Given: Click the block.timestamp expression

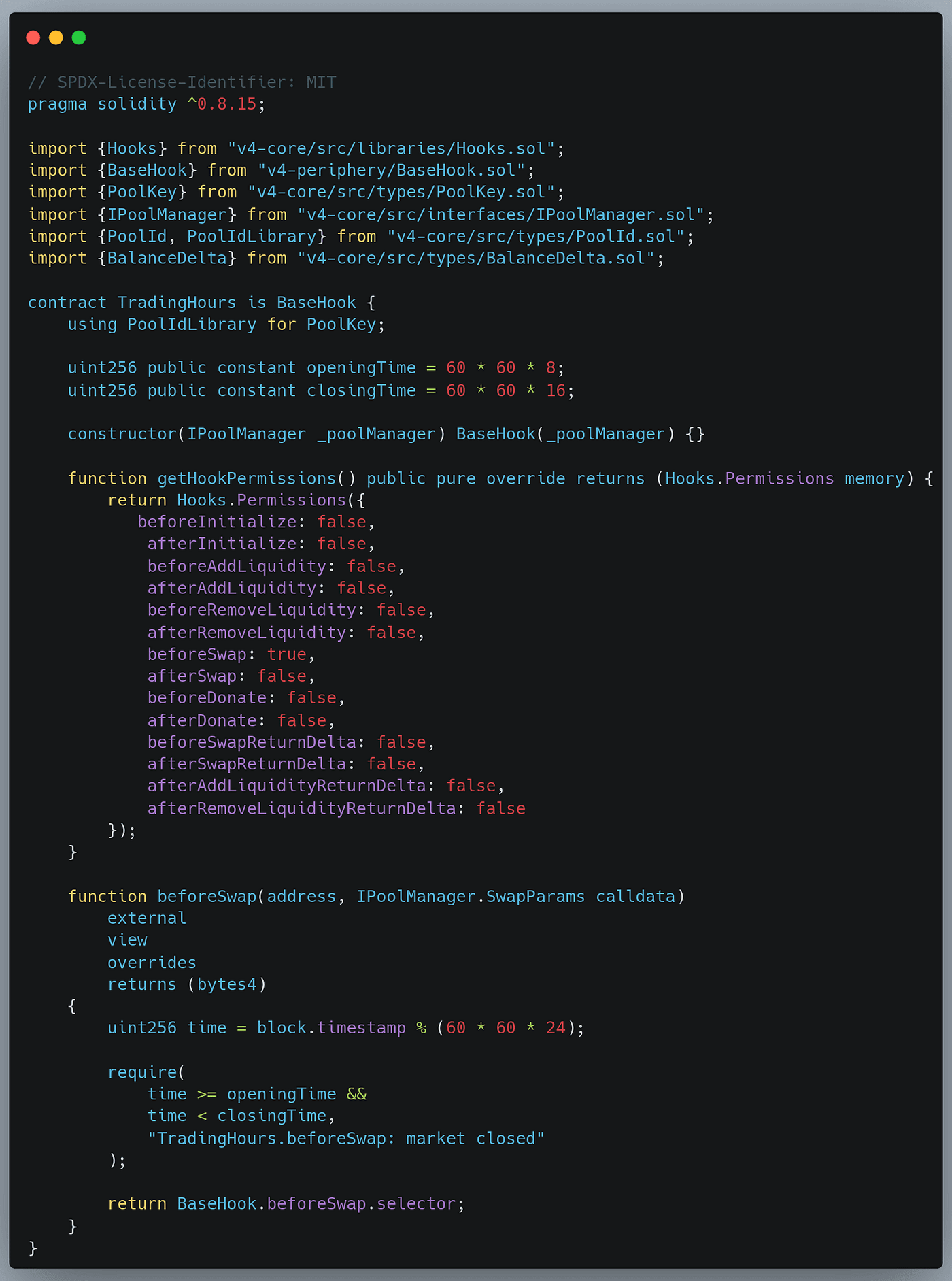Looking at the screenshot, I should click(x=331, y=1028).
